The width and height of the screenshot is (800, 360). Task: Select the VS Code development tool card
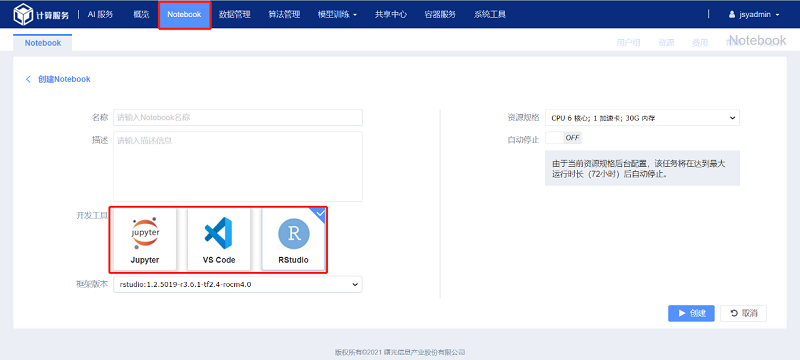pos(219,239)
